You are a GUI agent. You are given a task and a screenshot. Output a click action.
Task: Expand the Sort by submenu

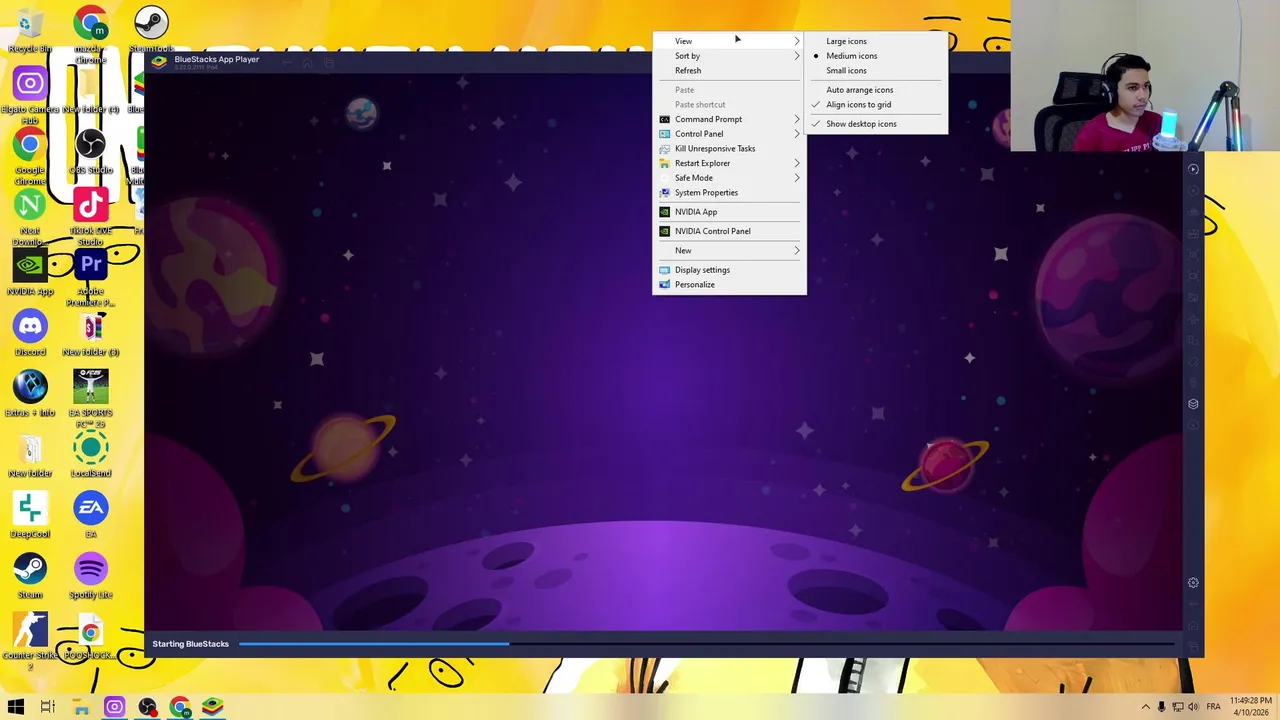(x=729, y=56)
